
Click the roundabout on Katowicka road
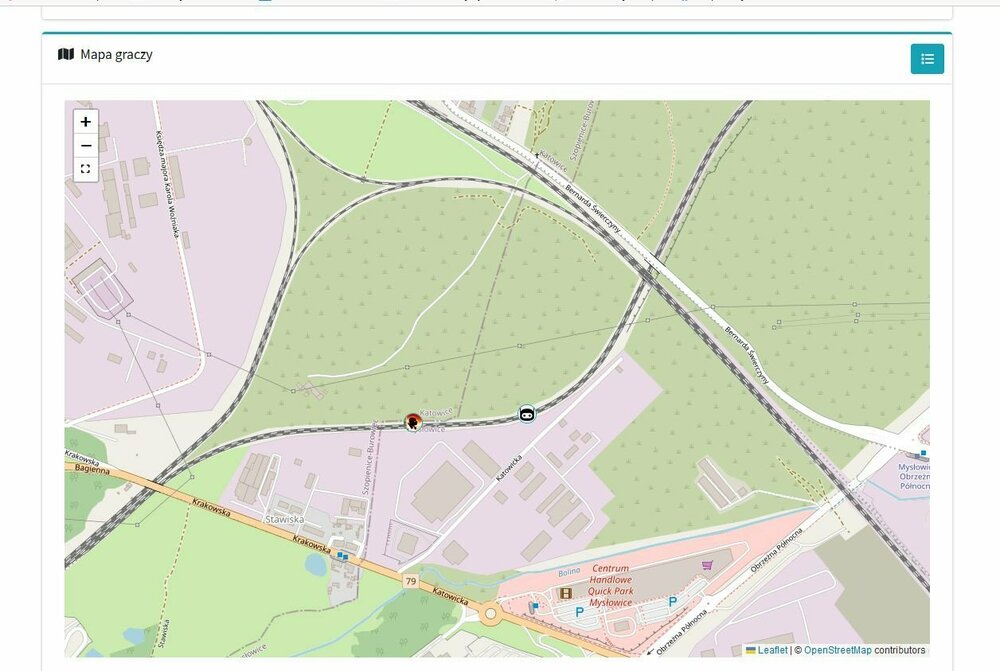tap(490, 614)
